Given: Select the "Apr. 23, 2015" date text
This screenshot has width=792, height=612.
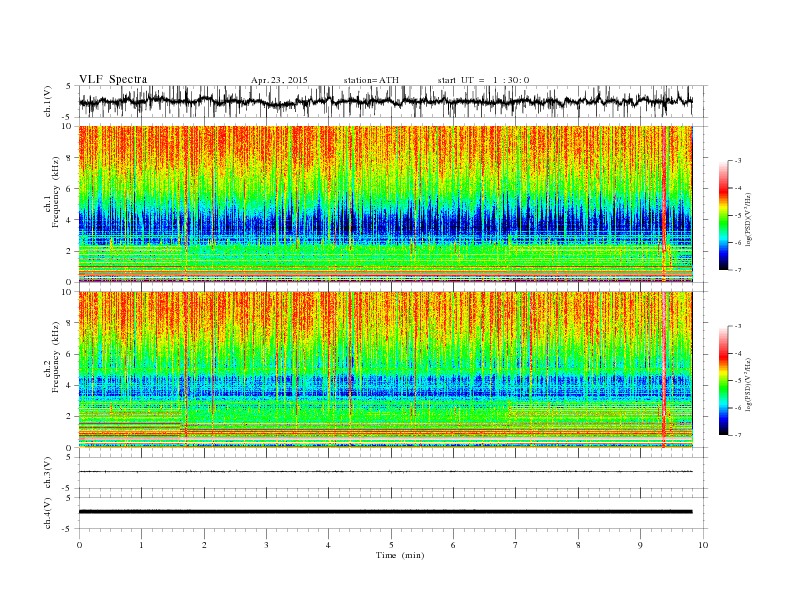Looking at the screenshot, I should (279, 80).
